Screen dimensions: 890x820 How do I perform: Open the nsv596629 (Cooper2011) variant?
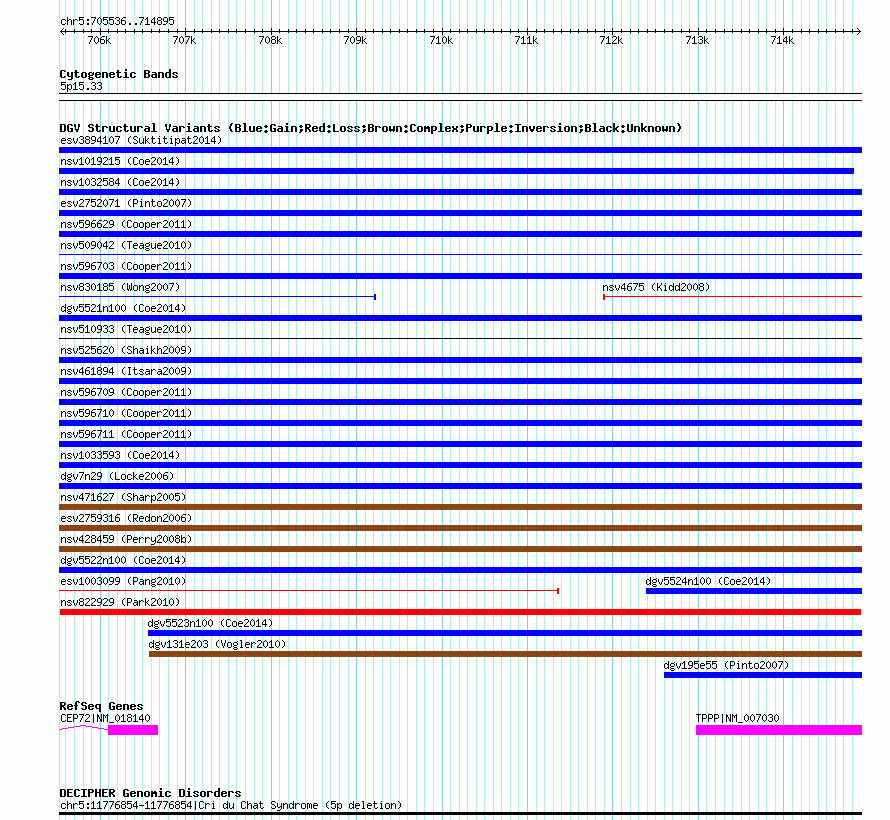[x=126, y=224]
